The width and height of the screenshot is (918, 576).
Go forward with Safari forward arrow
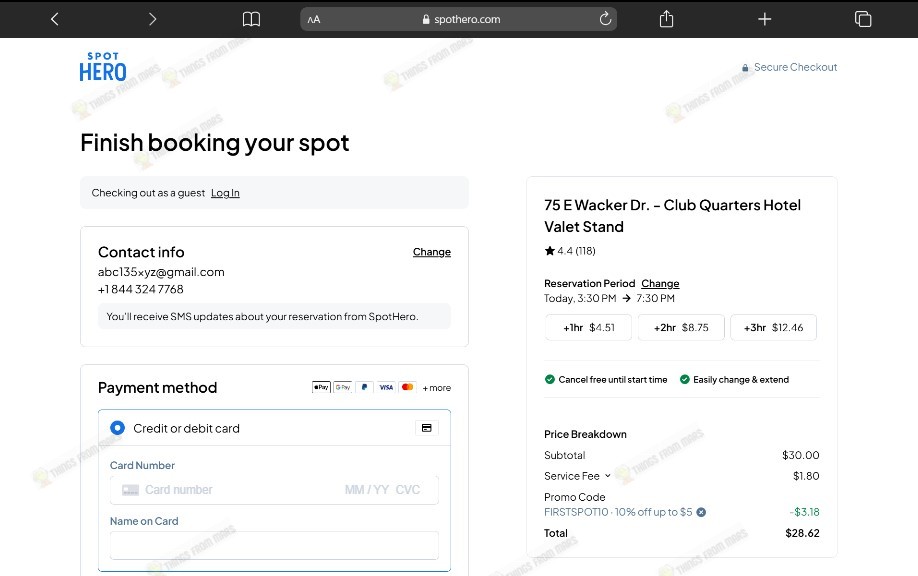(x=152, y=19)
